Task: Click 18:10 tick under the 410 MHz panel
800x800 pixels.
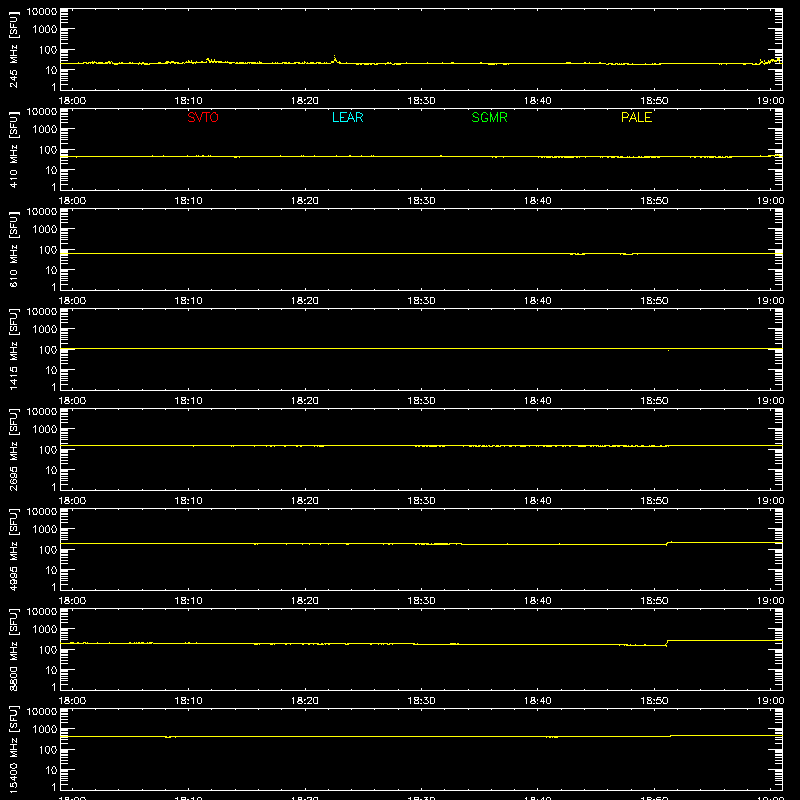Action: coord(188,201)
